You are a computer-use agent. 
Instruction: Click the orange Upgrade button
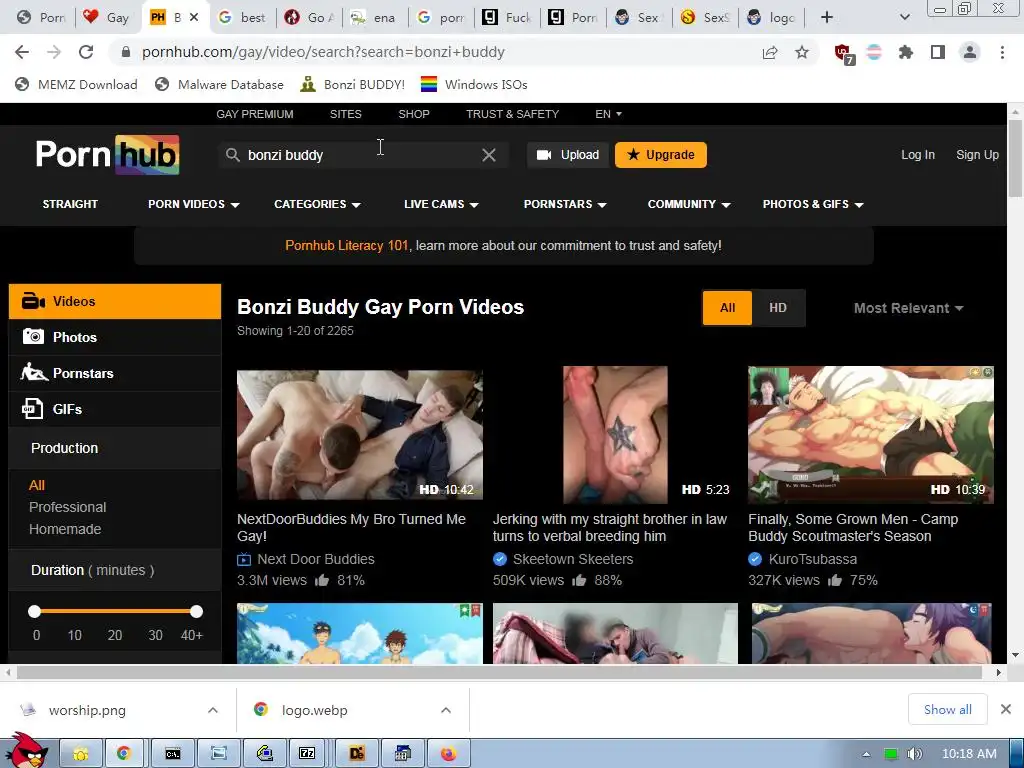[660, 155]
